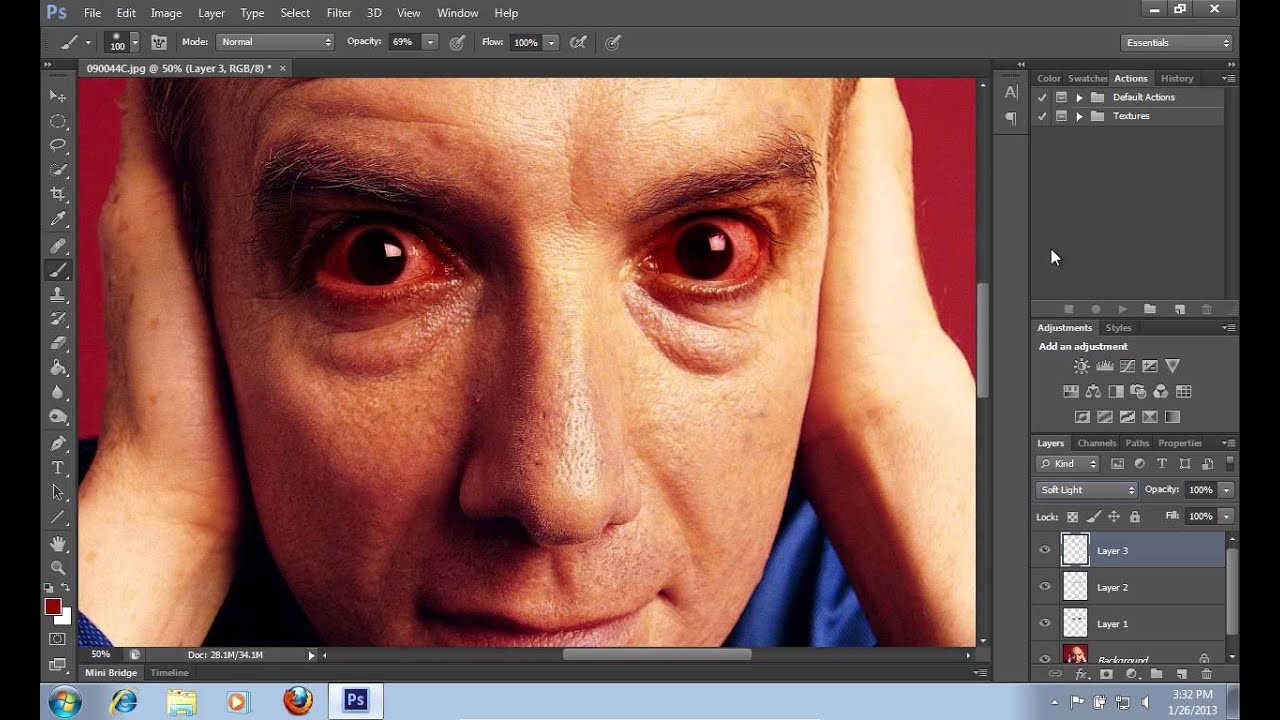Open the Opacity slider dropdown in options bar
Screen dimensions: 1280x720
click(x=430, y=42)
